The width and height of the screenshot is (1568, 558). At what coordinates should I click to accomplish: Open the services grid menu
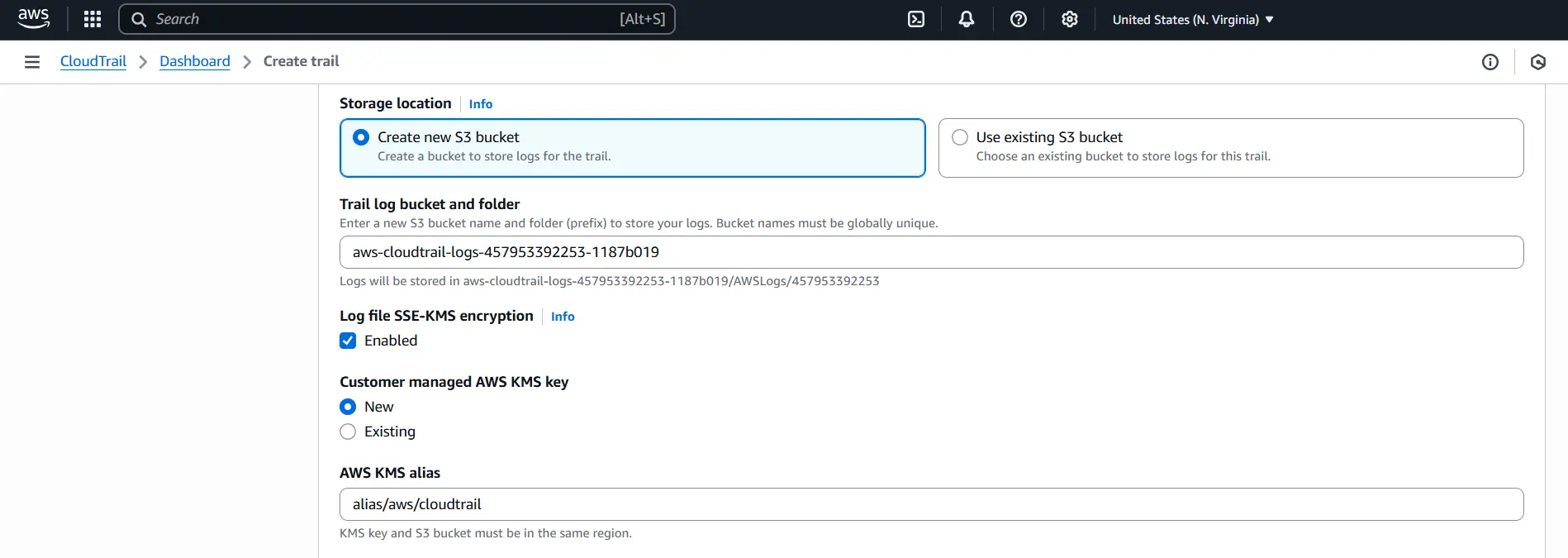[x=93, y=19]
